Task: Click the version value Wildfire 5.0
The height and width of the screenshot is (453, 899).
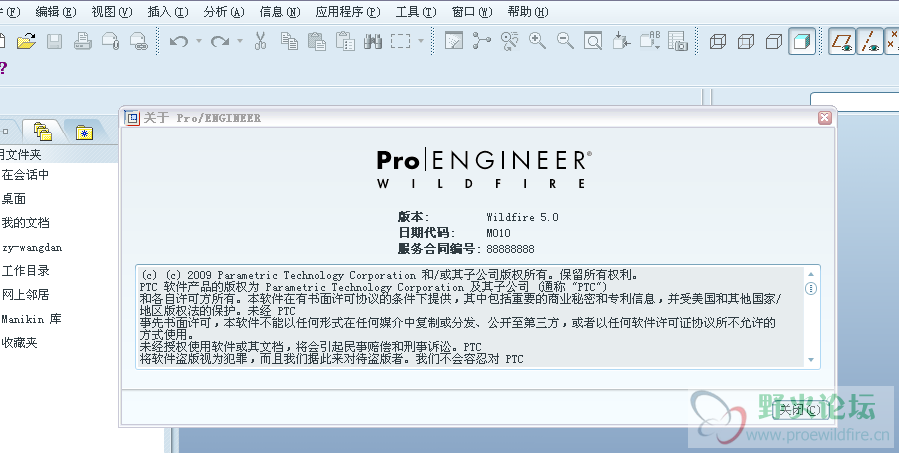Action: pyautogui.click(x=522, y=217)
